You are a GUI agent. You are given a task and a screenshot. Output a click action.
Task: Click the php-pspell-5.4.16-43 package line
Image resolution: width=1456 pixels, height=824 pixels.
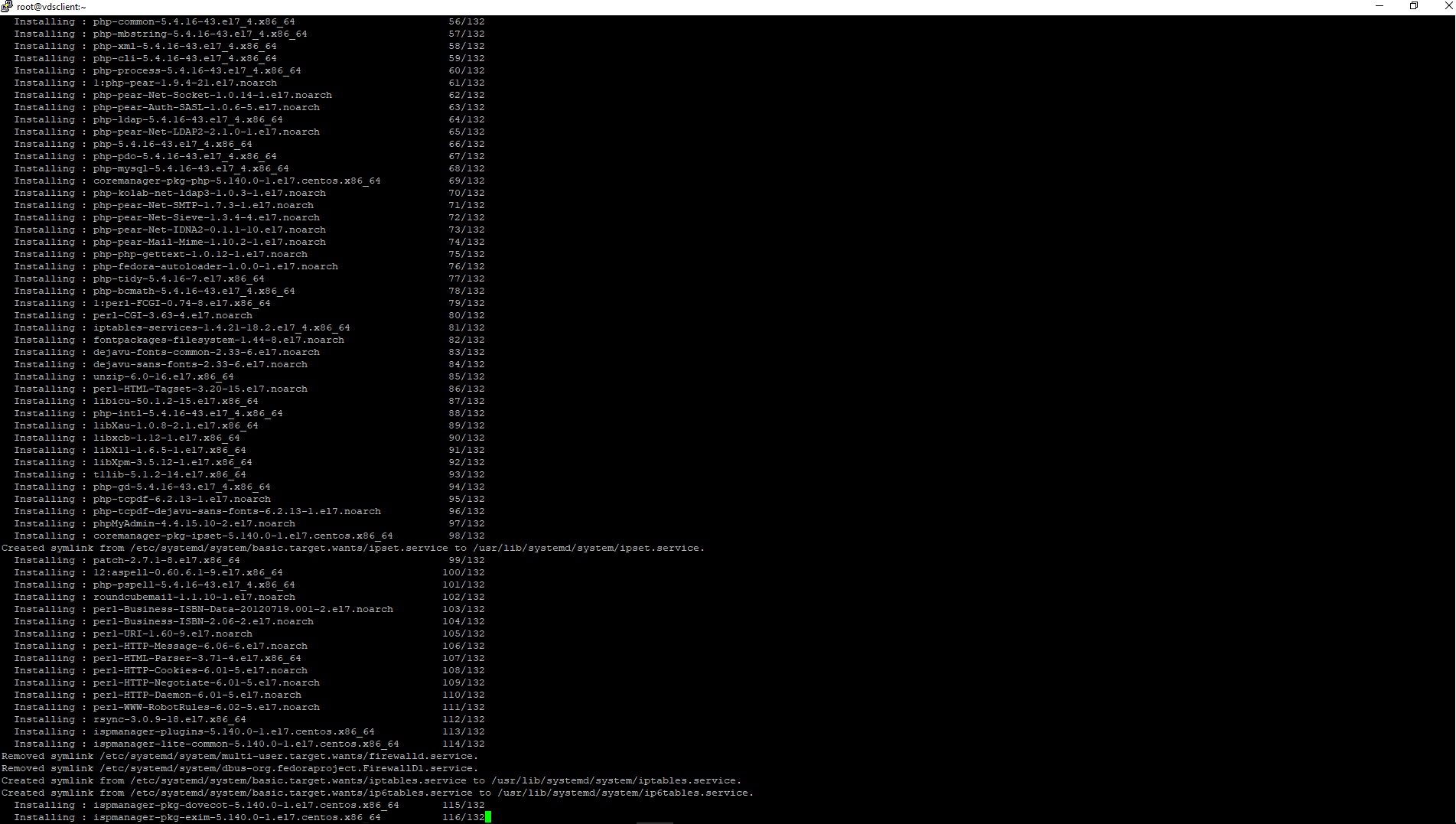point(249,585)
